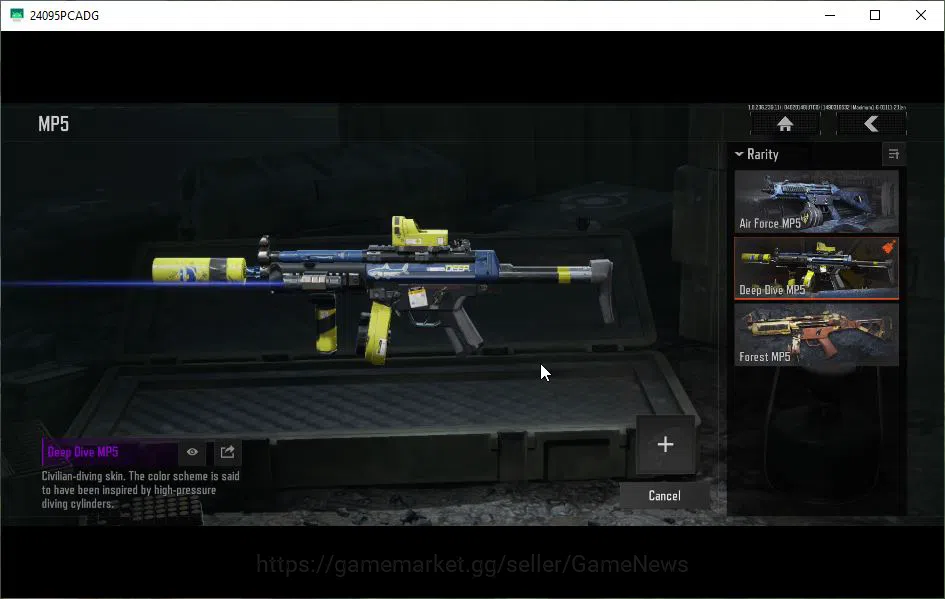Click the window app icon in title bar
The image size is (945, 599).
(16, 15)
